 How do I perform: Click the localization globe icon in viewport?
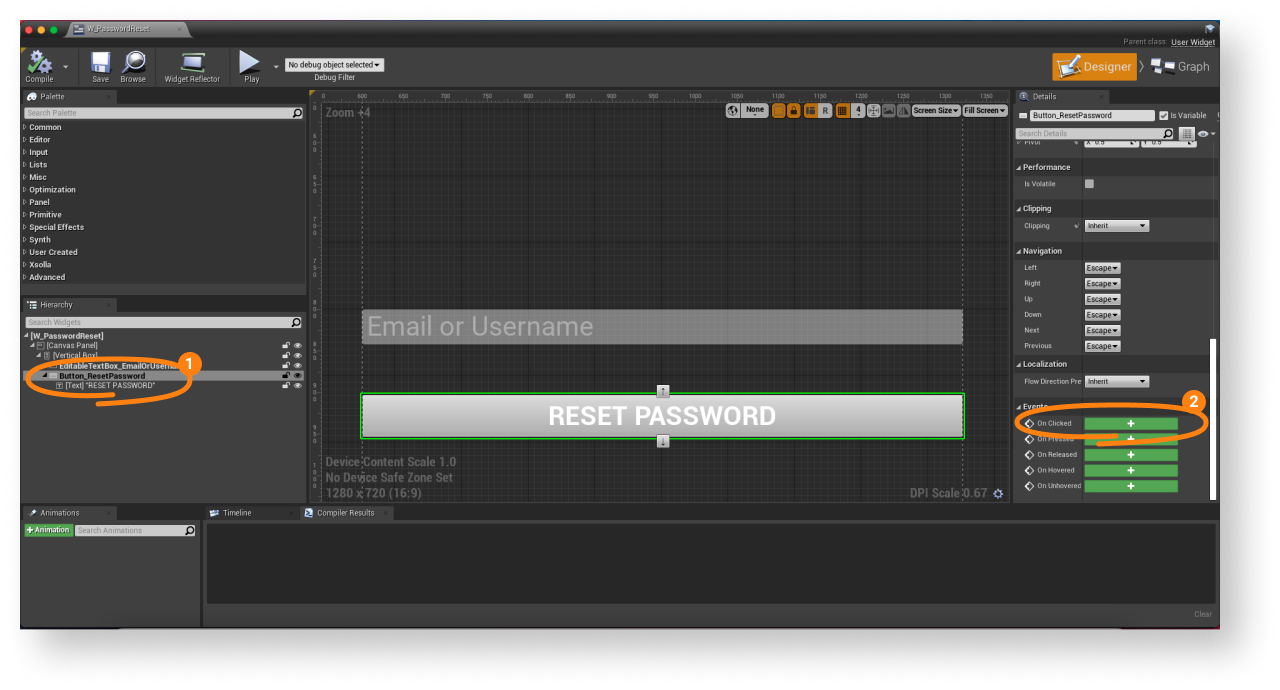tap(733, 111)
